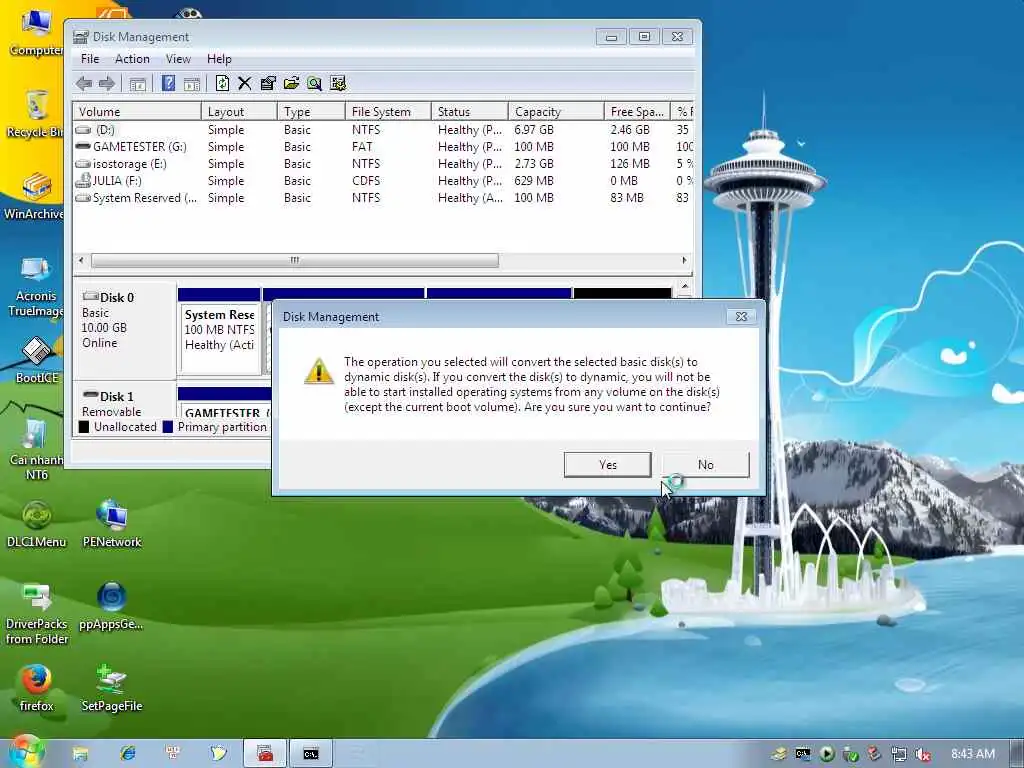Screen dimensions: 1024x768
Task: Select the Disk 0 label panel
Action: tap(124, 330)
